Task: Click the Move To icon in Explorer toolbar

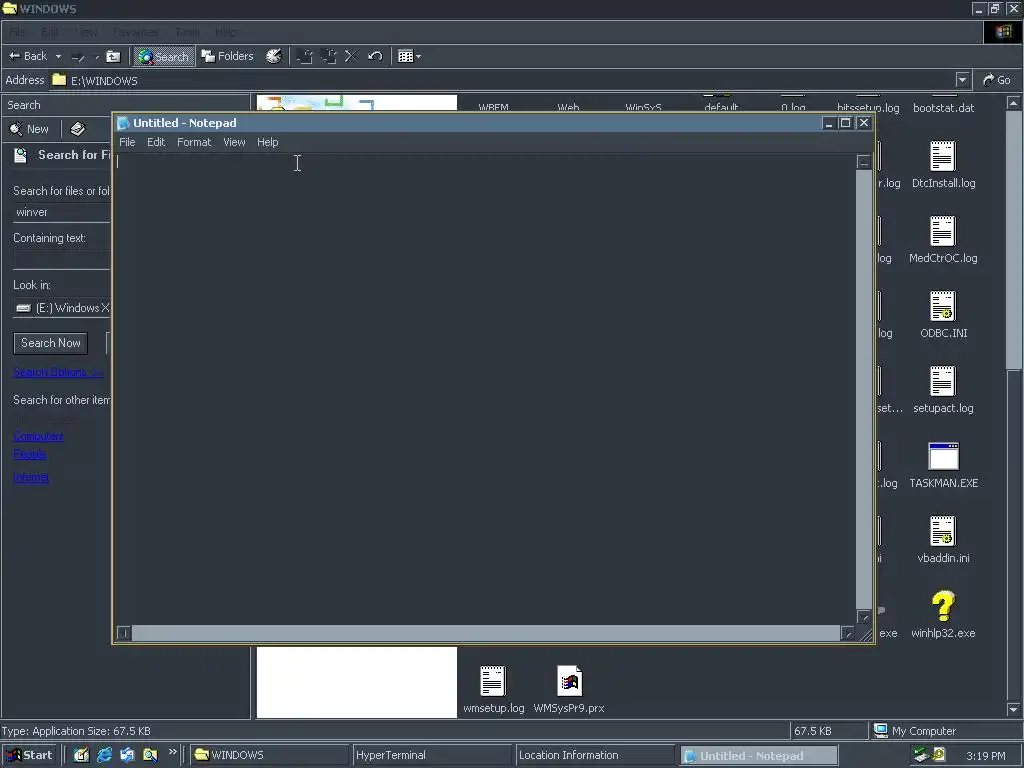Action: [304, 57]
